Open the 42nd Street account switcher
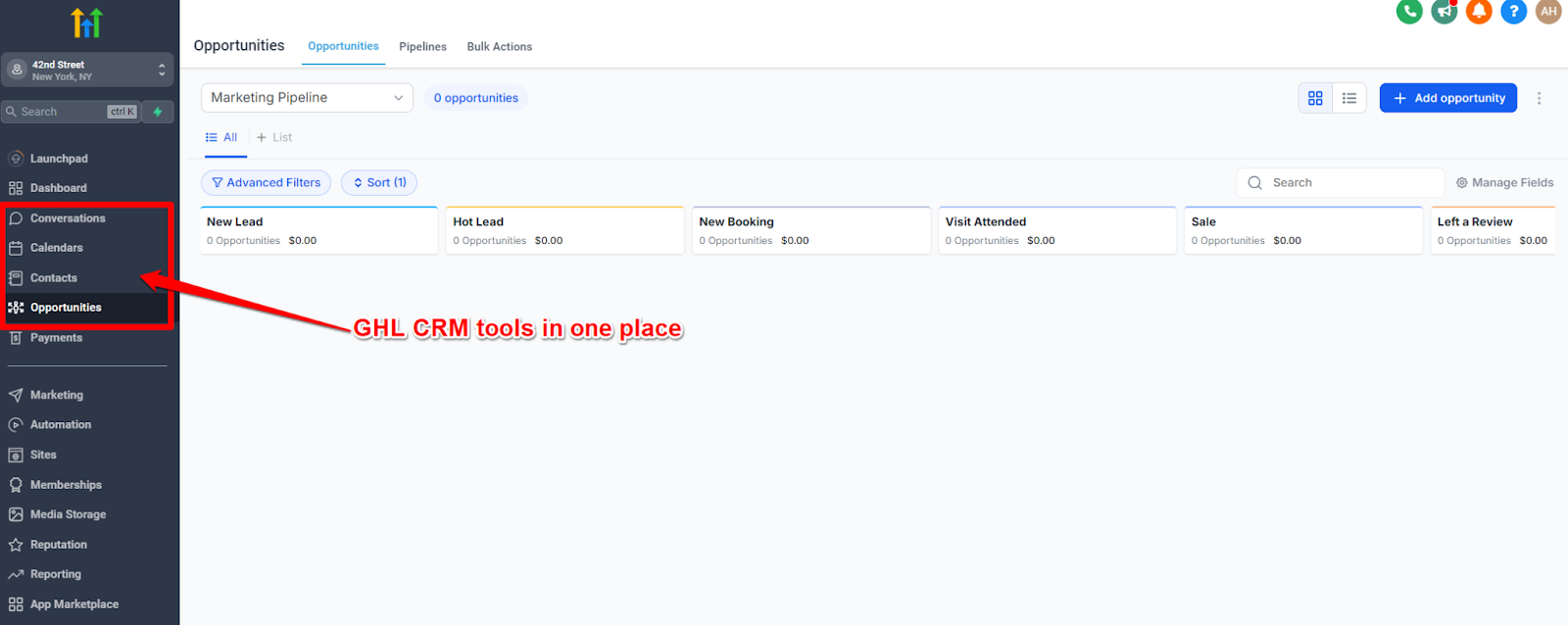Image resolution: width=1568 pixels, height=625 pixels. [87, 71]
